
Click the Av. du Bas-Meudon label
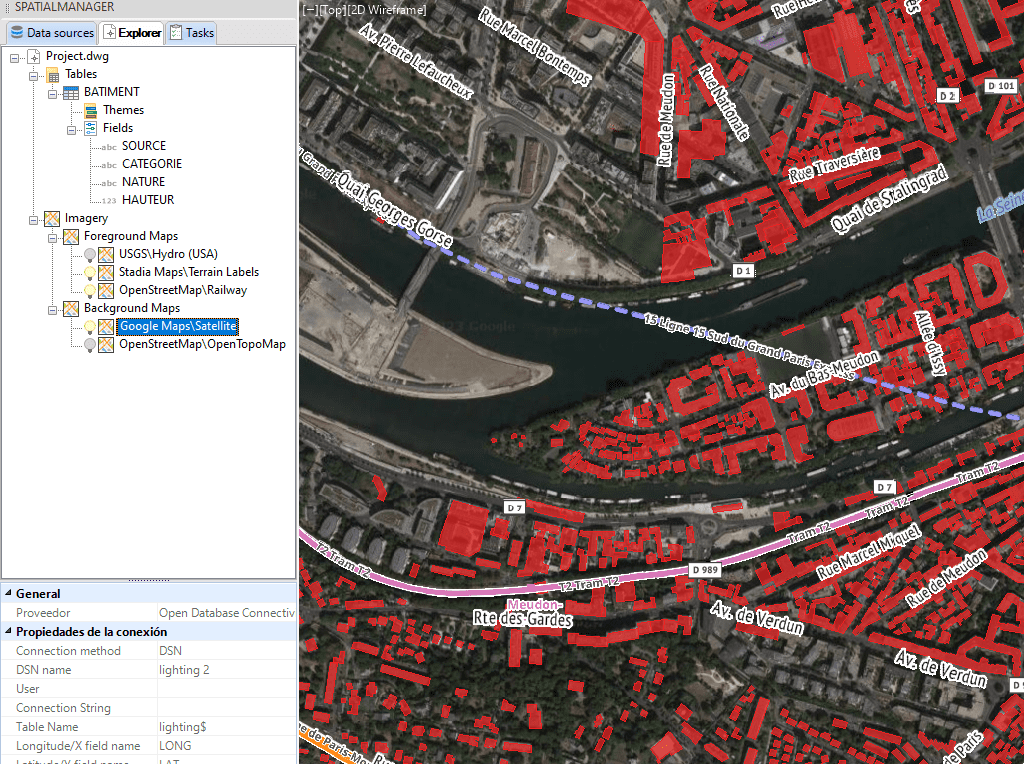coord(824,374)
